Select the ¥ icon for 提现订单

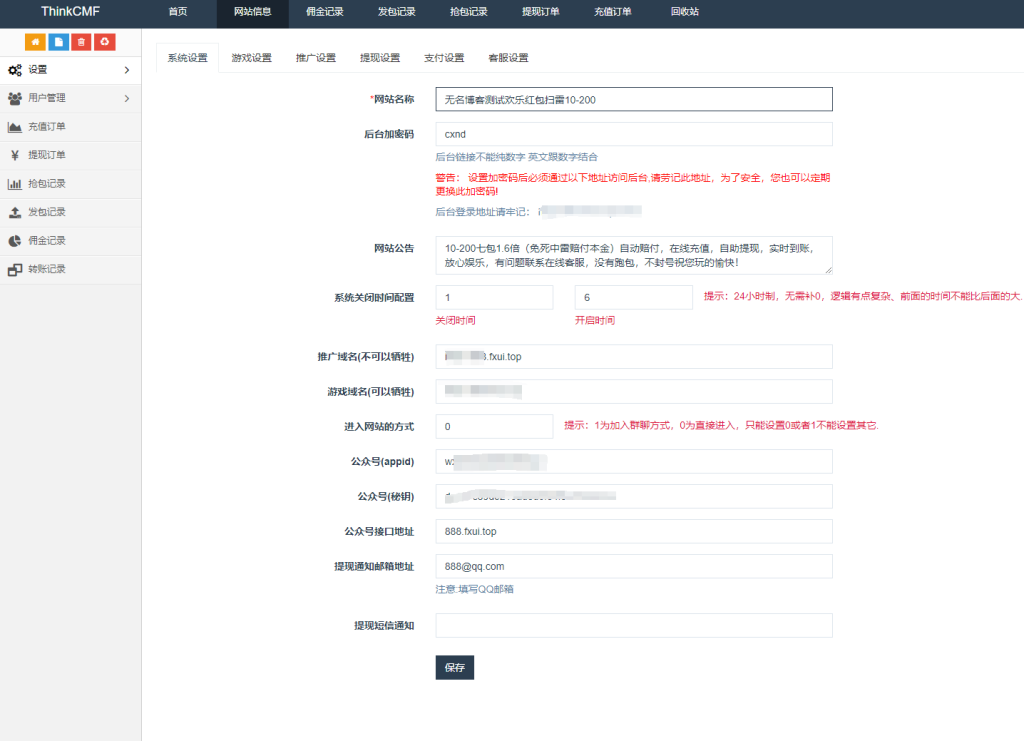tap(14, 155)
